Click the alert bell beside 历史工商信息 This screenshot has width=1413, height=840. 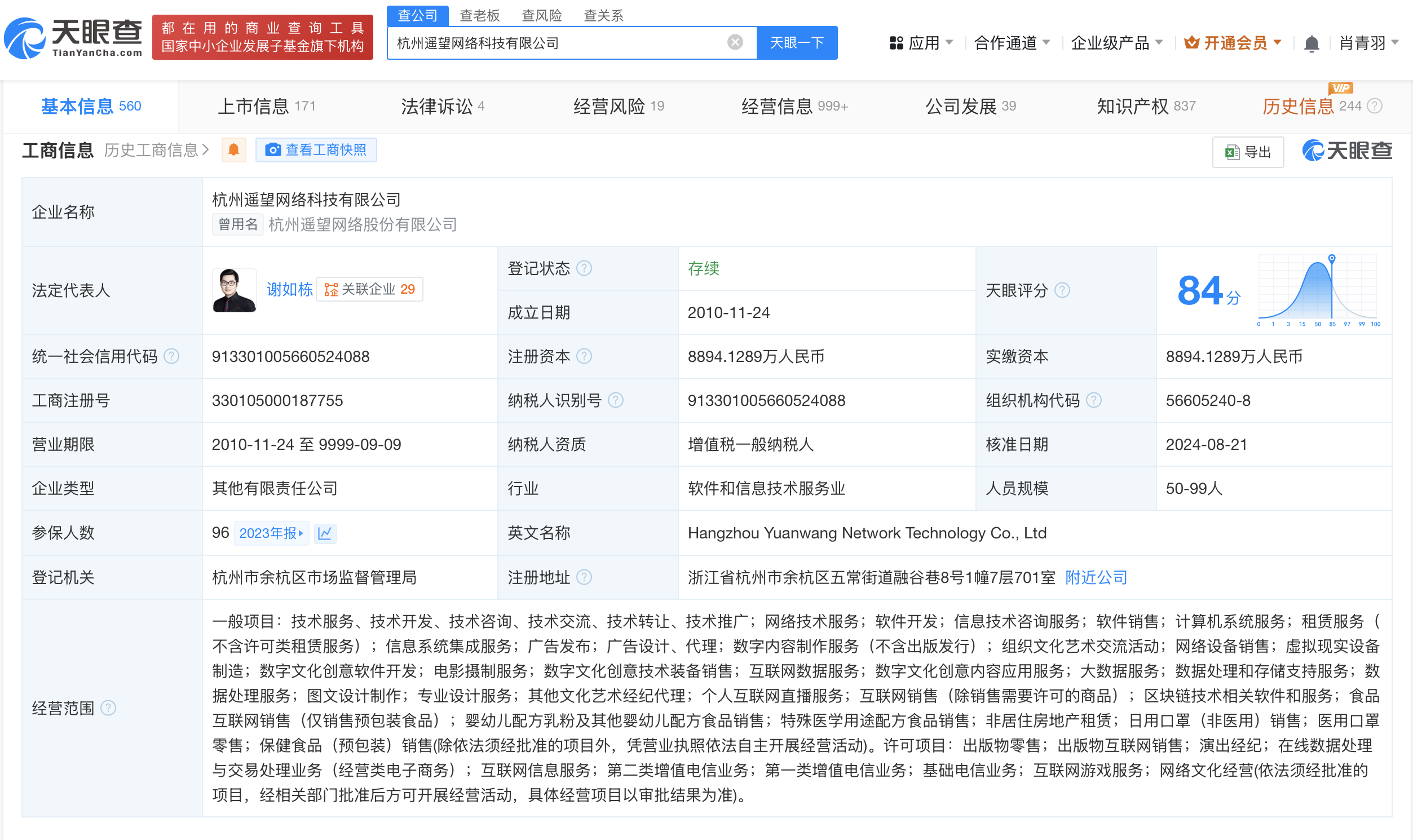point(234,150)
